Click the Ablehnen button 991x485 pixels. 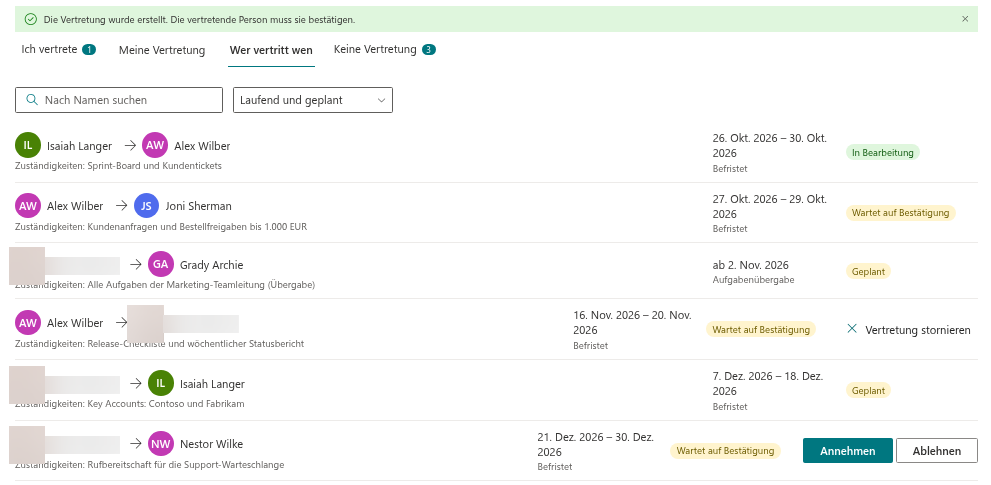937,451
